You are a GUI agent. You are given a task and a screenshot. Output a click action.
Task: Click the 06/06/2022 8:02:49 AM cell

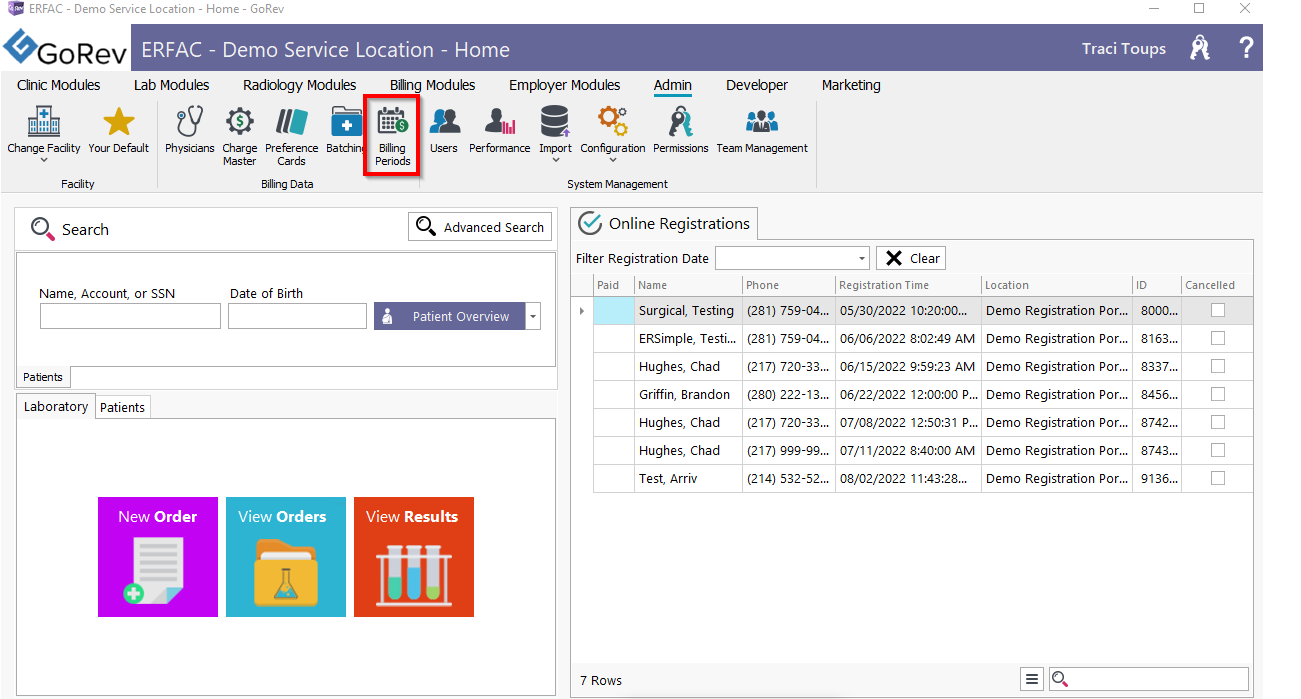coord(908,338)
